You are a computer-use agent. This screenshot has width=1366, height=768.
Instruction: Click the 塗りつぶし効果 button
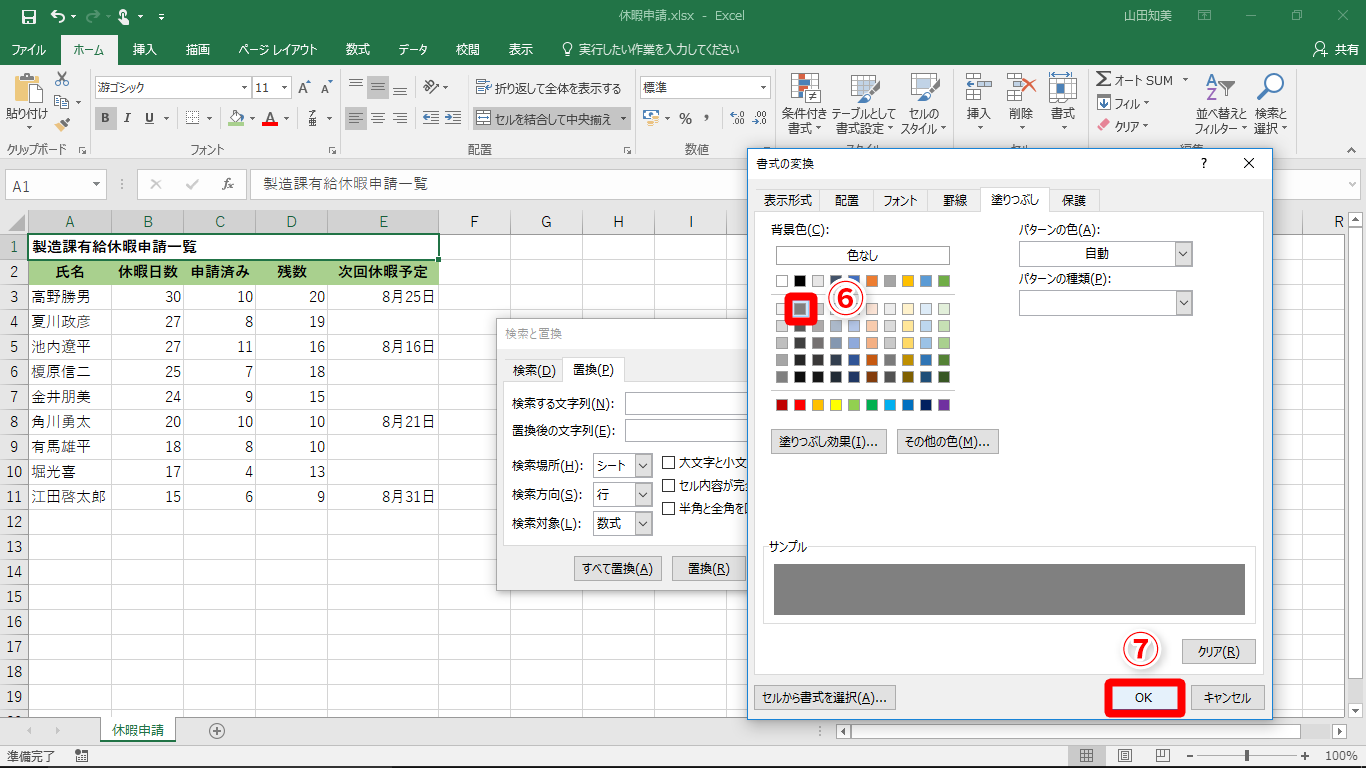point(830,441)
